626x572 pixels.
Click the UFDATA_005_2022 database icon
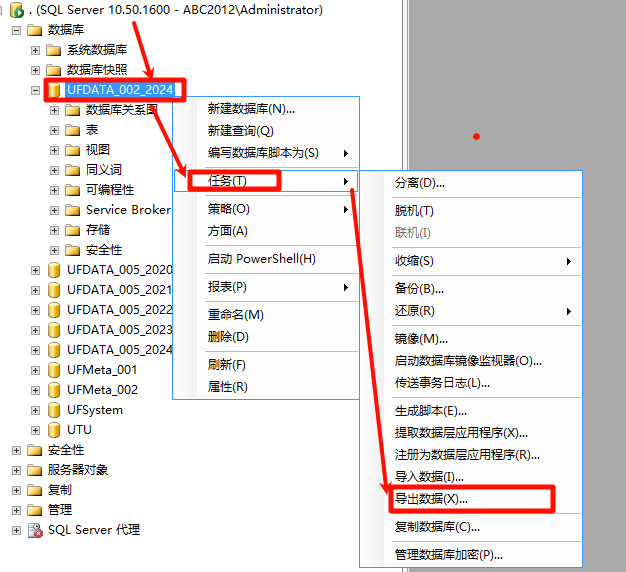coord(54,310)
